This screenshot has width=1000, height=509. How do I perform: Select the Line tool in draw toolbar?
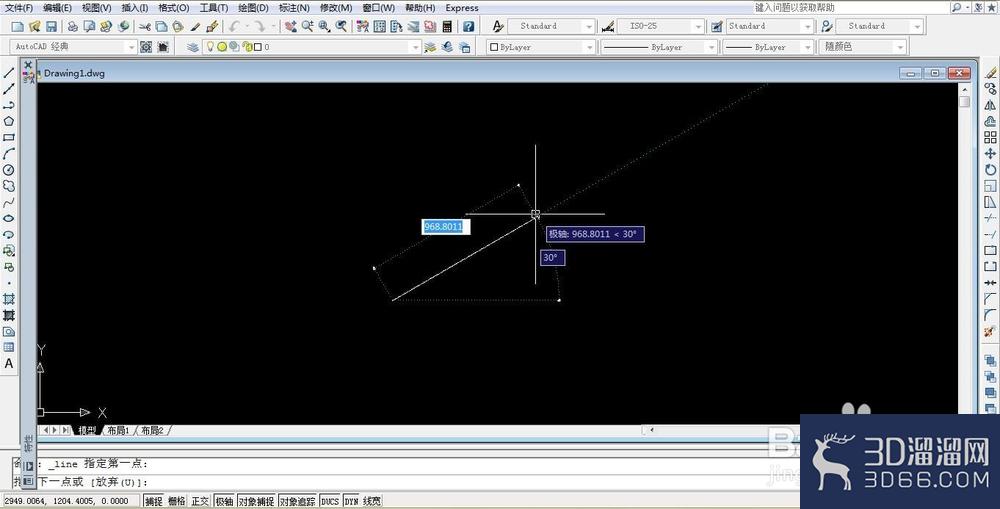(x=9, y=73)
